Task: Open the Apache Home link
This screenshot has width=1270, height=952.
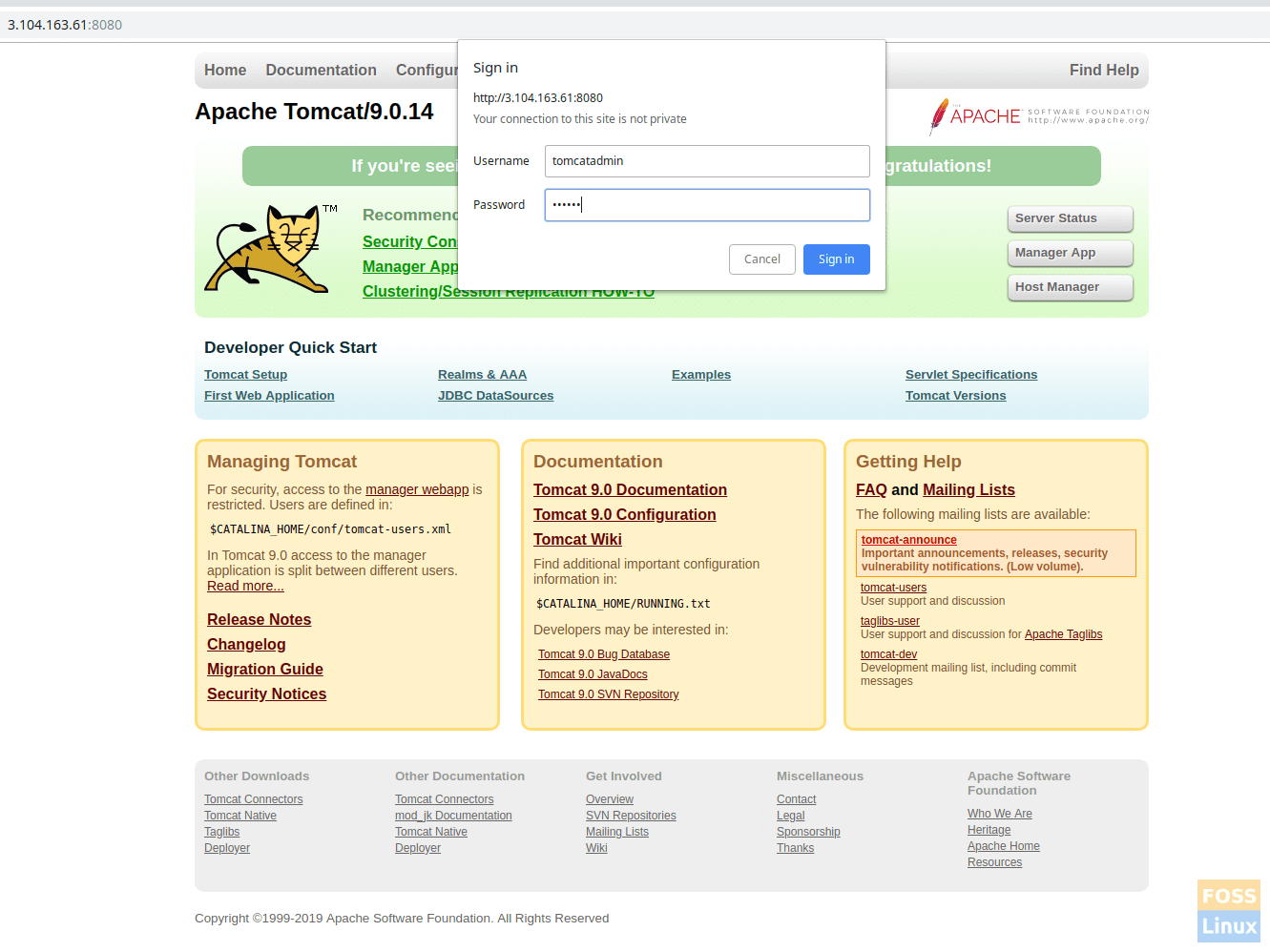Action: coord(1003,846)
